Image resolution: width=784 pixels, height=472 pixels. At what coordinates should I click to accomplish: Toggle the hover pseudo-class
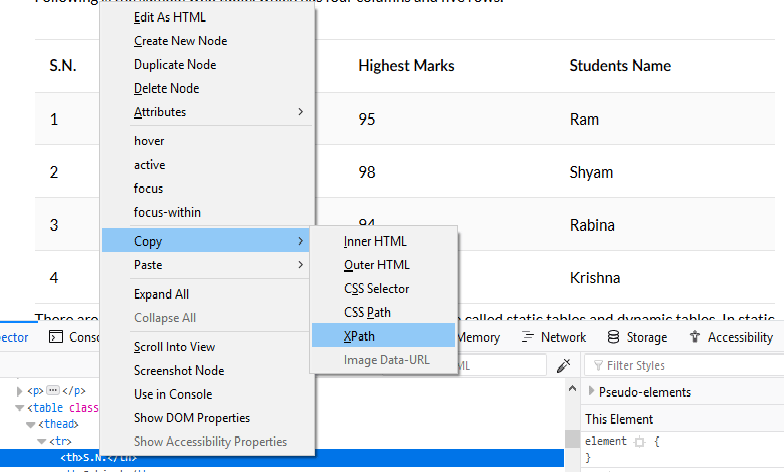click(148, 141)
